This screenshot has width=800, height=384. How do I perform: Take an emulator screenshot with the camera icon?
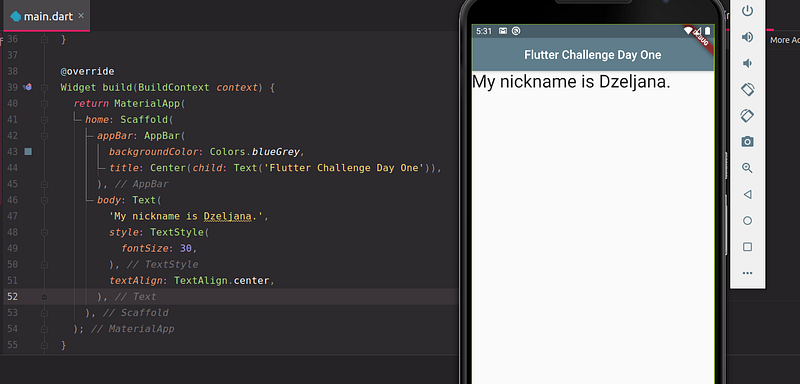coord(747,142)
